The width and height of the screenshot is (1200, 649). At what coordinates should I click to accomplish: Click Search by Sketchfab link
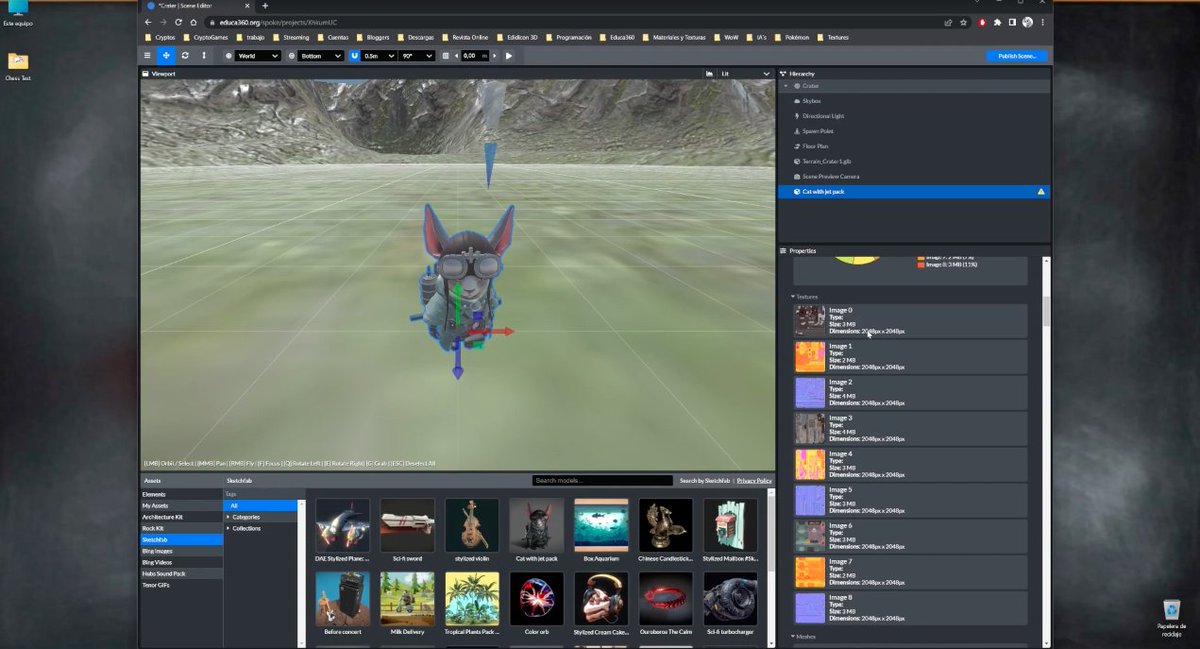point(705,481)
